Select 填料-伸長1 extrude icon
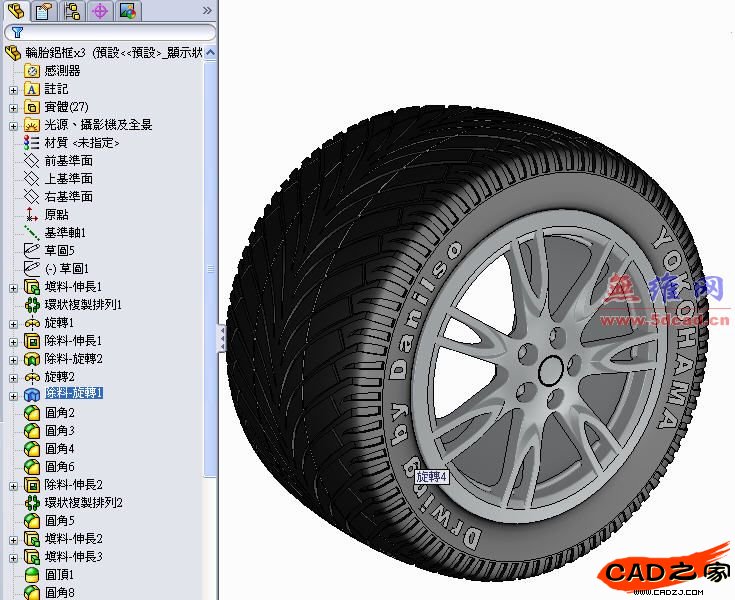The width and height of the screenshot is (735, 600). coord(32,286)
